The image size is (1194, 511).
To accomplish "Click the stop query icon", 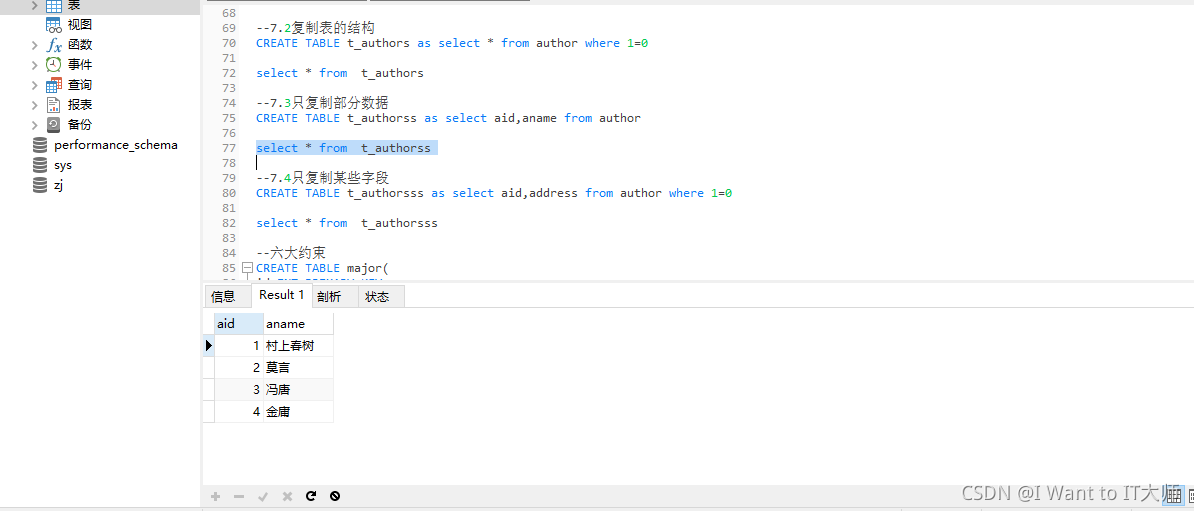I will pyautogui.click(x=335, y=496).
